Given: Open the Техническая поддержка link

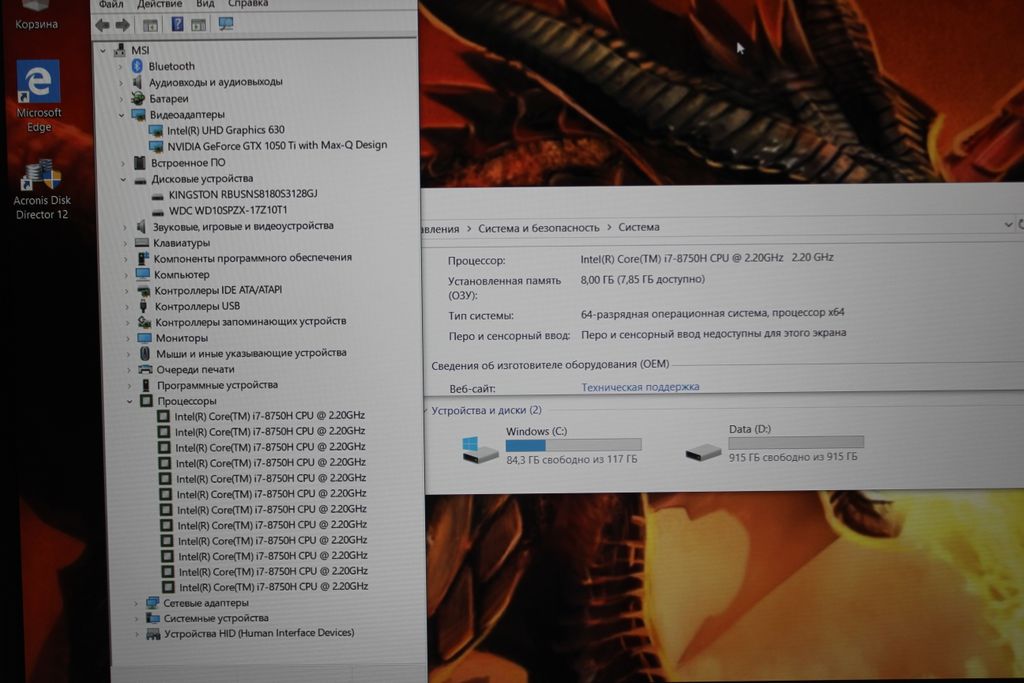Looking at the screenshot, I should click(x=640, y=387).
